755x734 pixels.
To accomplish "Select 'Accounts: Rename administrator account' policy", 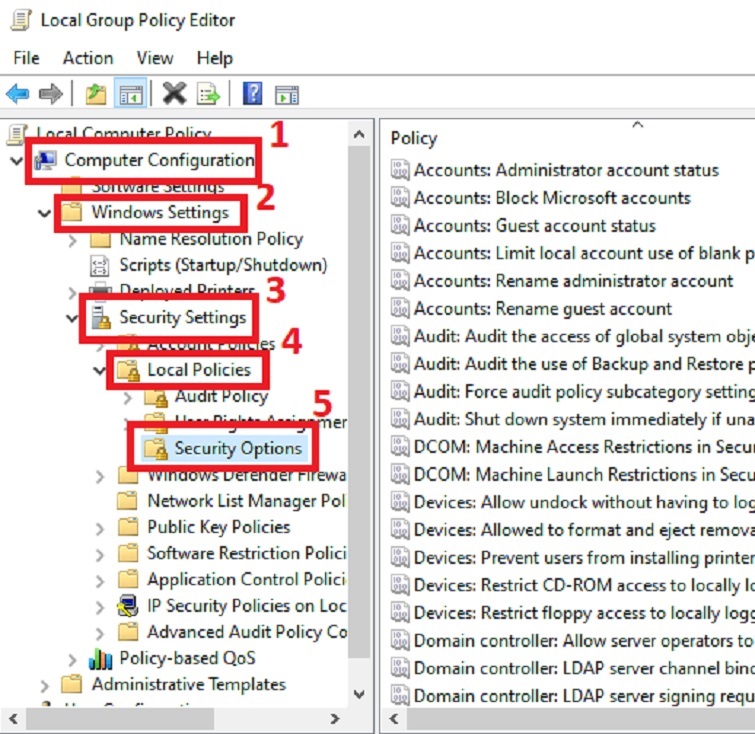I will coord(573,281).
